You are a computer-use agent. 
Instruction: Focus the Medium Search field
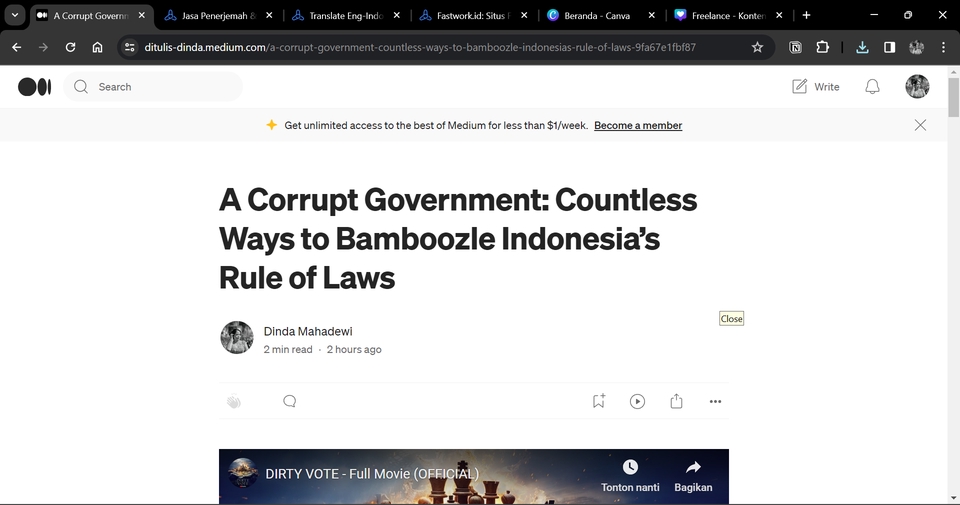coord(153,87)
